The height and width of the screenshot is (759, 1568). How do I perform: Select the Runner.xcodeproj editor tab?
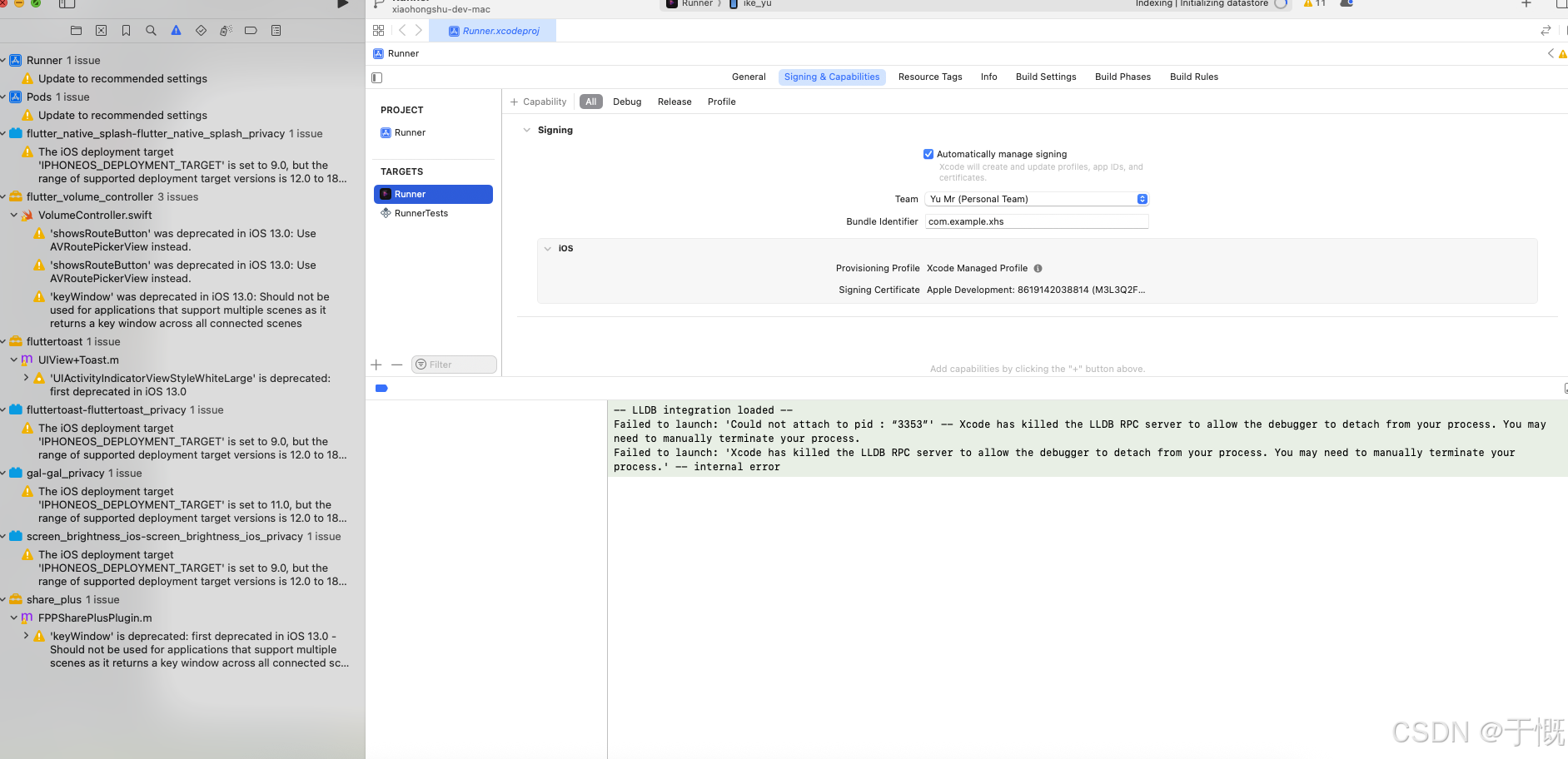(493, 32)
